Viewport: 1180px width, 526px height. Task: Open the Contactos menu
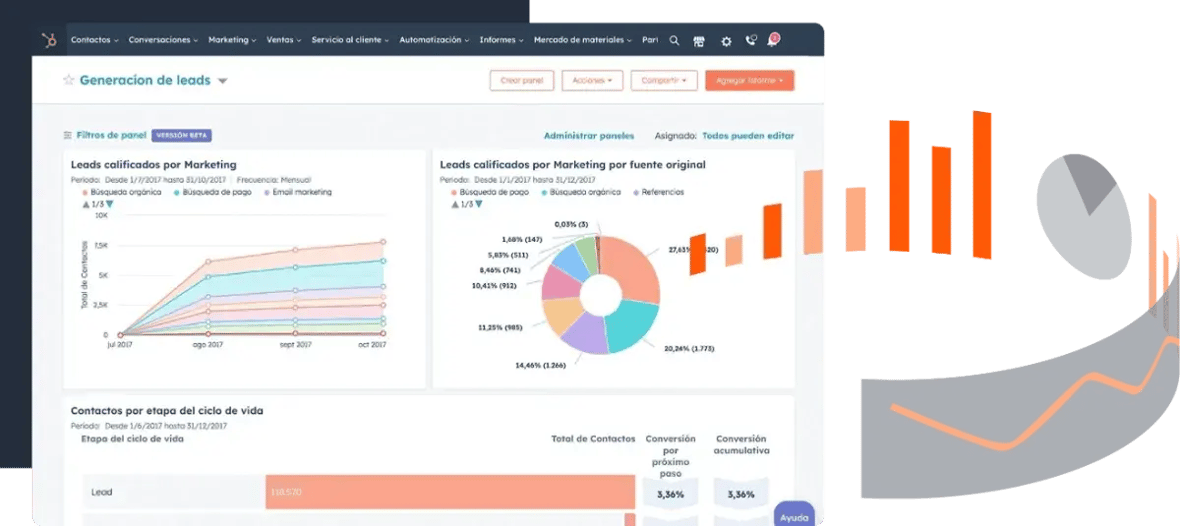tap(94, 40)
